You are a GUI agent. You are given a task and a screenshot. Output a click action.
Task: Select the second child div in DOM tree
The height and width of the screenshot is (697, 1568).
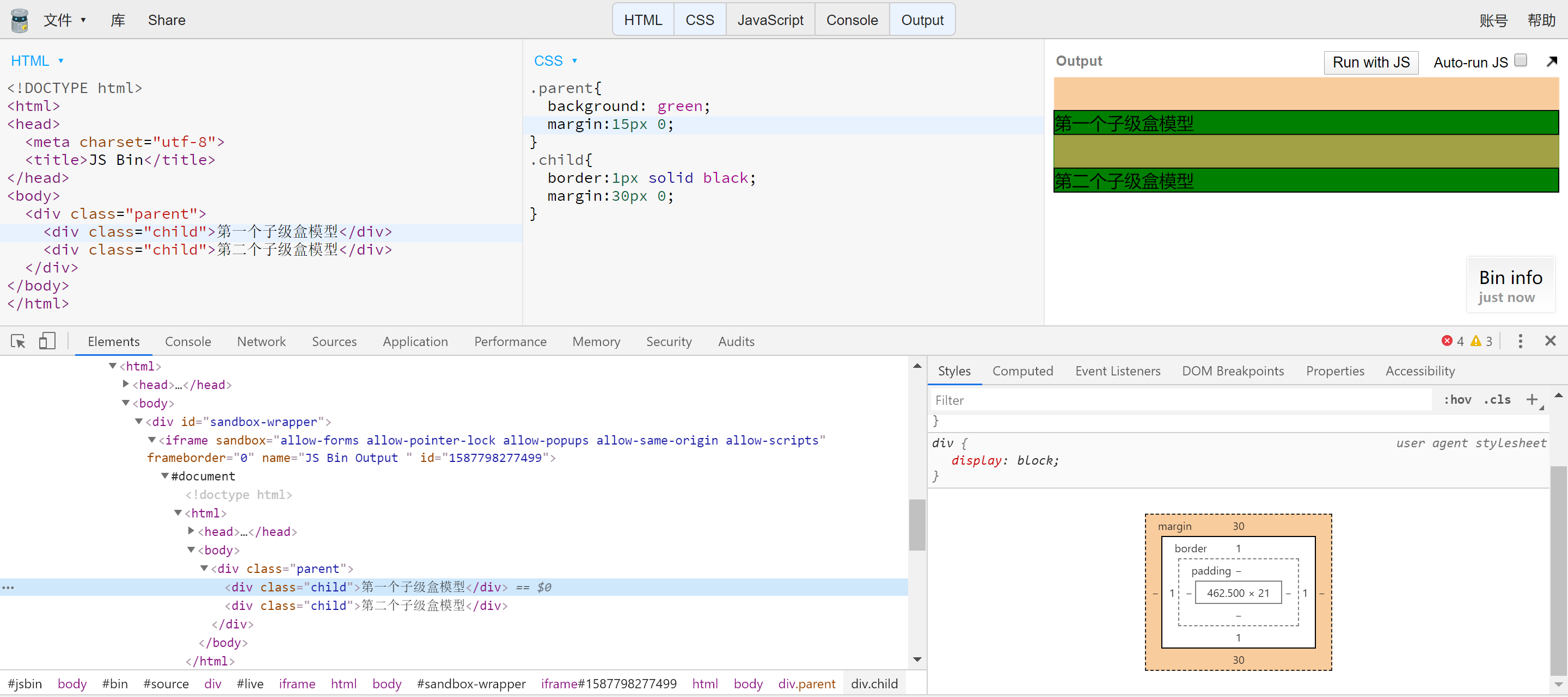366,605
